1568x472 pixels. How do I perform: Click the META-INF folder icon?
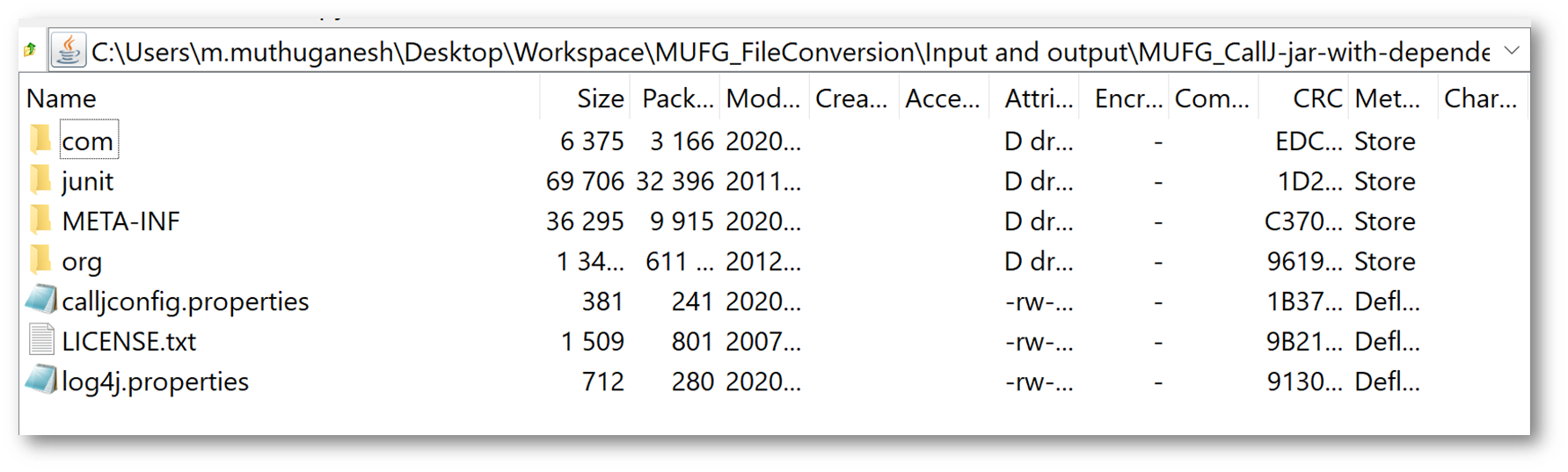pyautogui.click(x=40, y=221)
